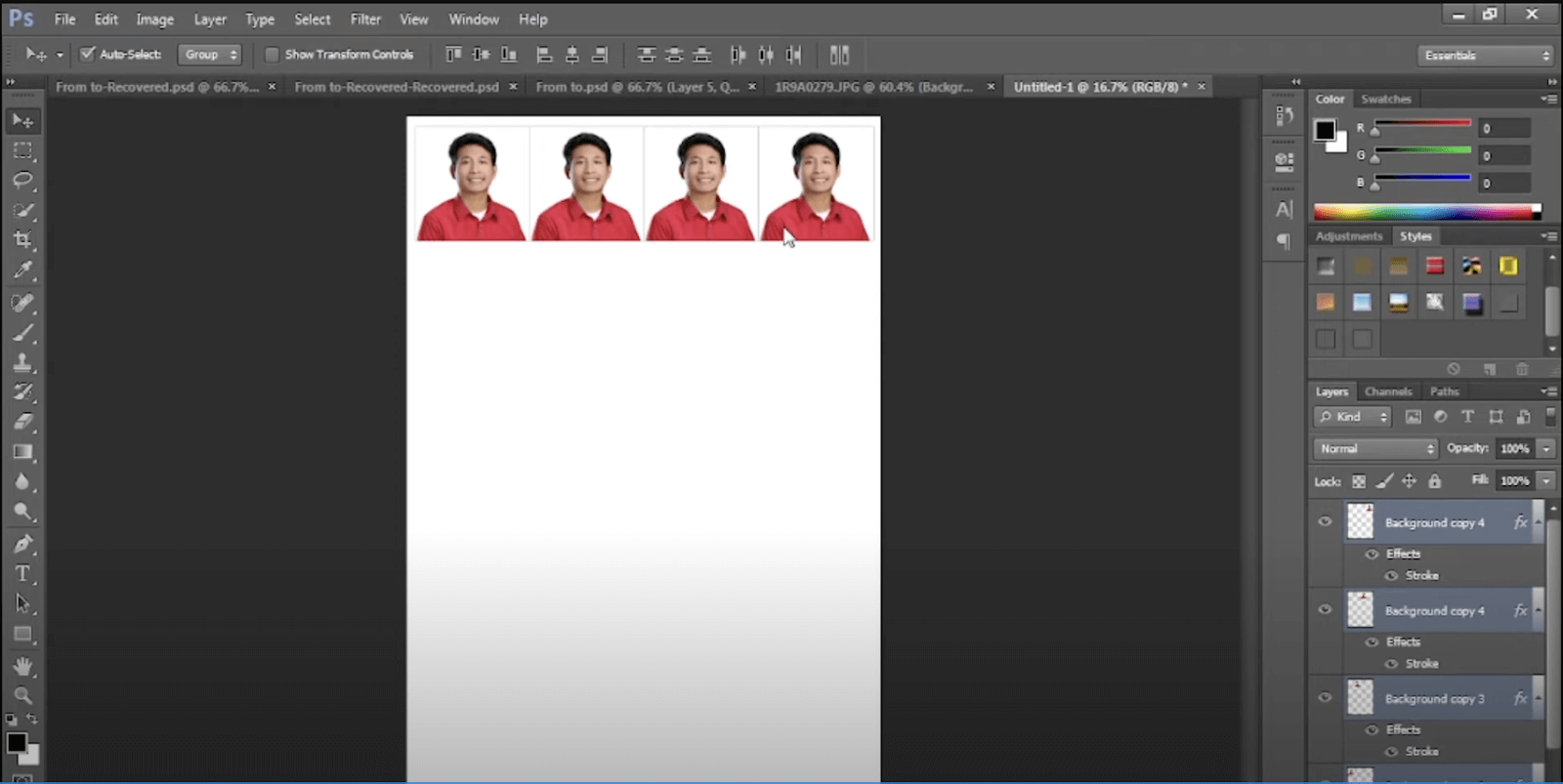Filter layers by type layers icon
This screenshot has height=784, width=1563.
pyautogui.click(x=1467, y=417)
